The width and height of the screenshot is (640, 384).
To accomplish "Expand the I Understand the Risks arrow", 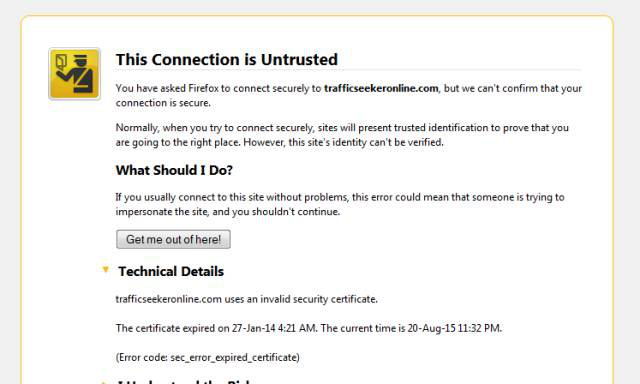I will coord(104,382).
